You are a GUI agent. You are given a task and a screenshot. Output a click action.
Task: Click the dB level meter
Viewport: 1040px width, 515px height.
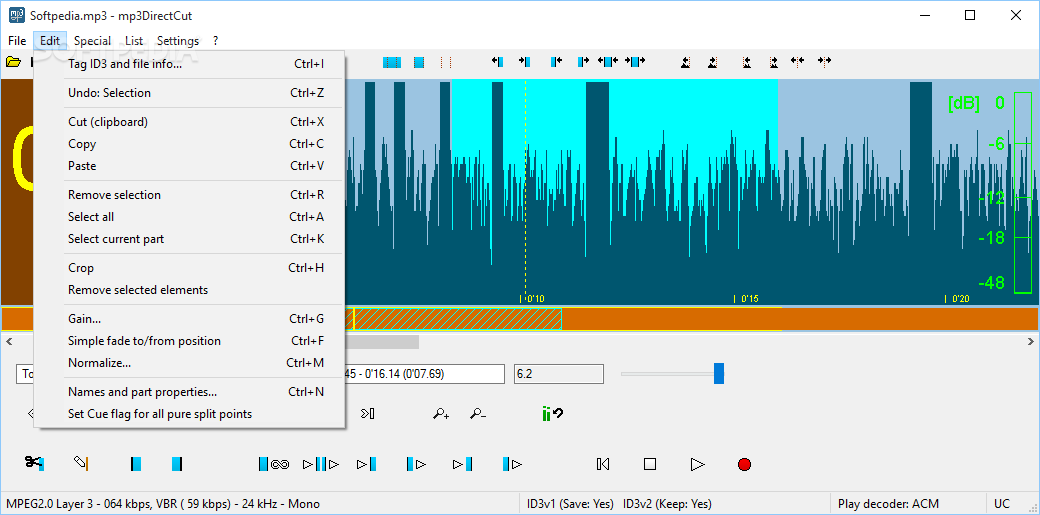pyautogui.click(x=1023, y=192)
